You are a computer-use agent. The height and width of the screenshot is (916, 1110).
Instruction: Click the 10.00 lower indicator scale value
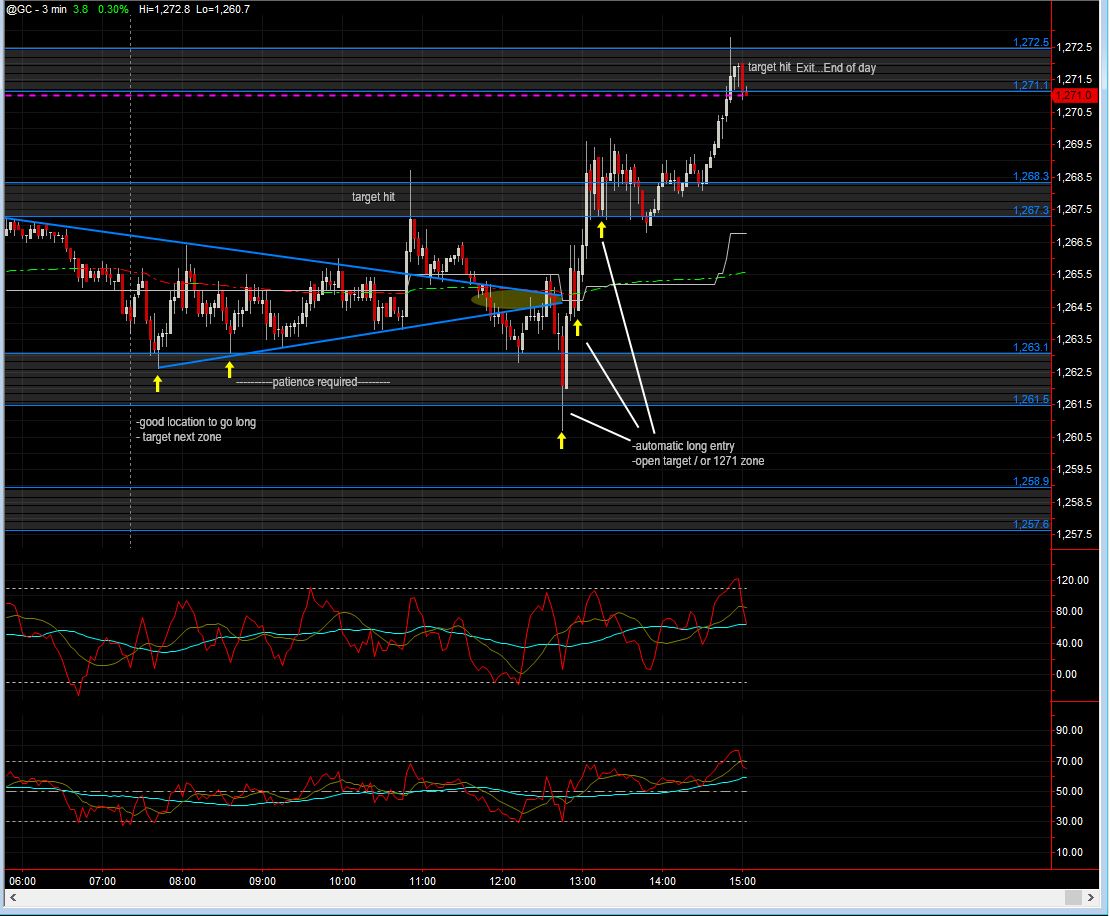tap(1070, 852)
